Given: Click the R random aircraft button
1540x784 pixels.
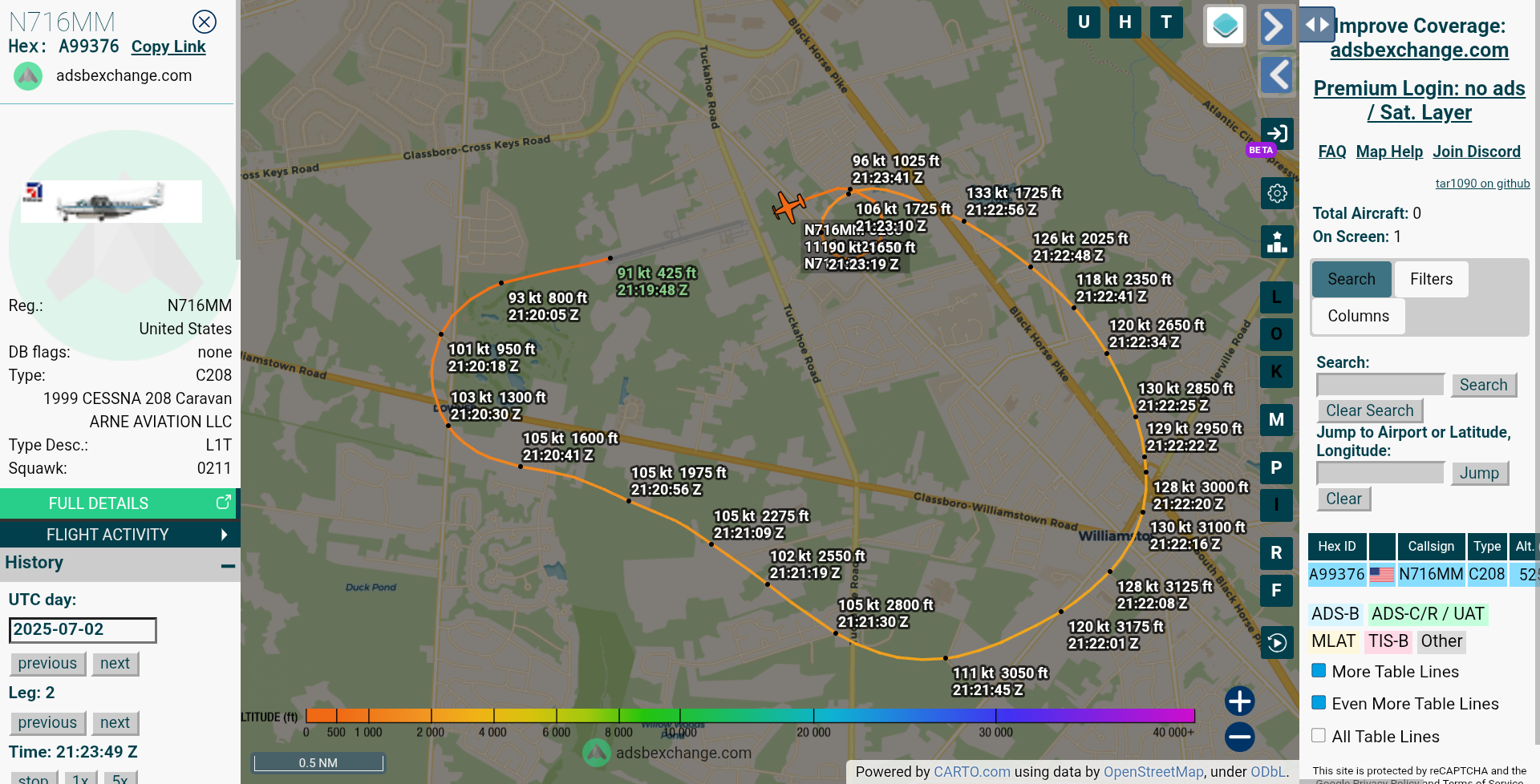Looking at the screenshot, I should pyautogui.click(x=1276, y=553).
